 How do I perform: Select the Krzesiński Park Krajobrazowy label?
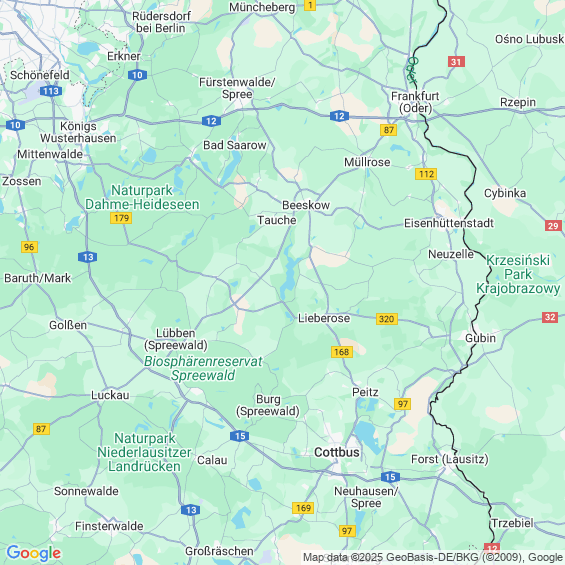pyautogui.click(x=518, y=274)
